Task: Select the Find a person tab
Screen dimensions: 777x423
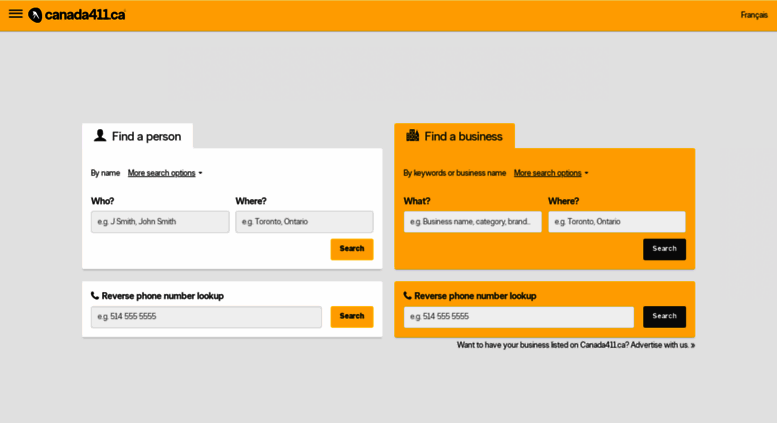Action: [137, 136]
